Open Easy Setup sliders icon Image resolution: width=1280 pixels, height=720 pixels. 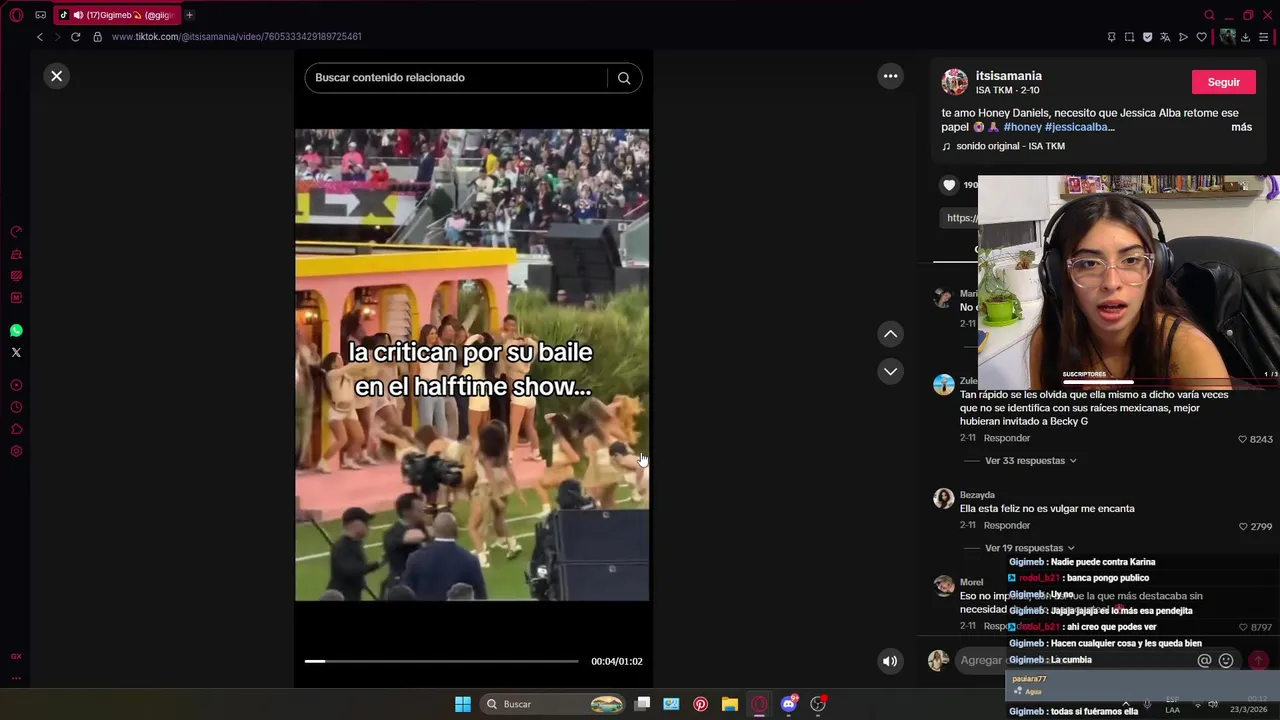click(x=1263, y=37)
